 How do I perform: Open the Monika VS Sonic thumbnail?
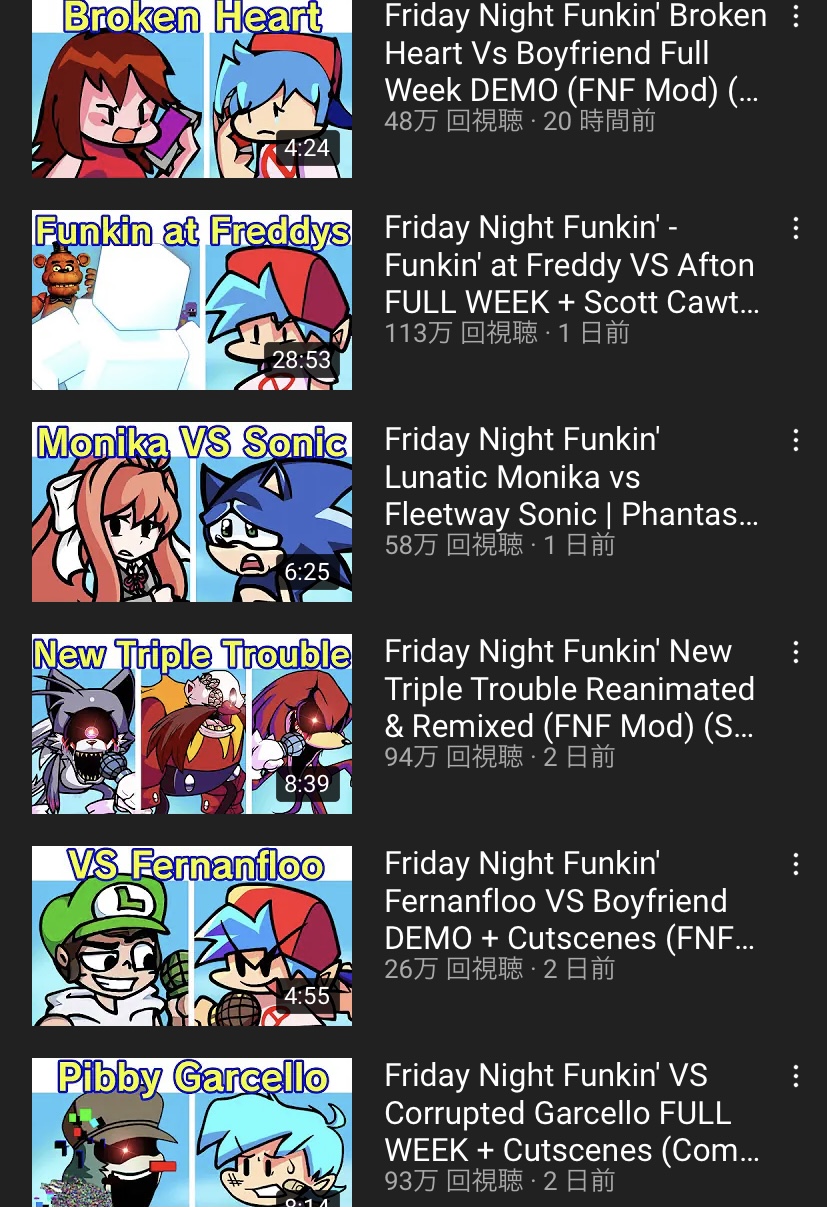tap(192, 512)
